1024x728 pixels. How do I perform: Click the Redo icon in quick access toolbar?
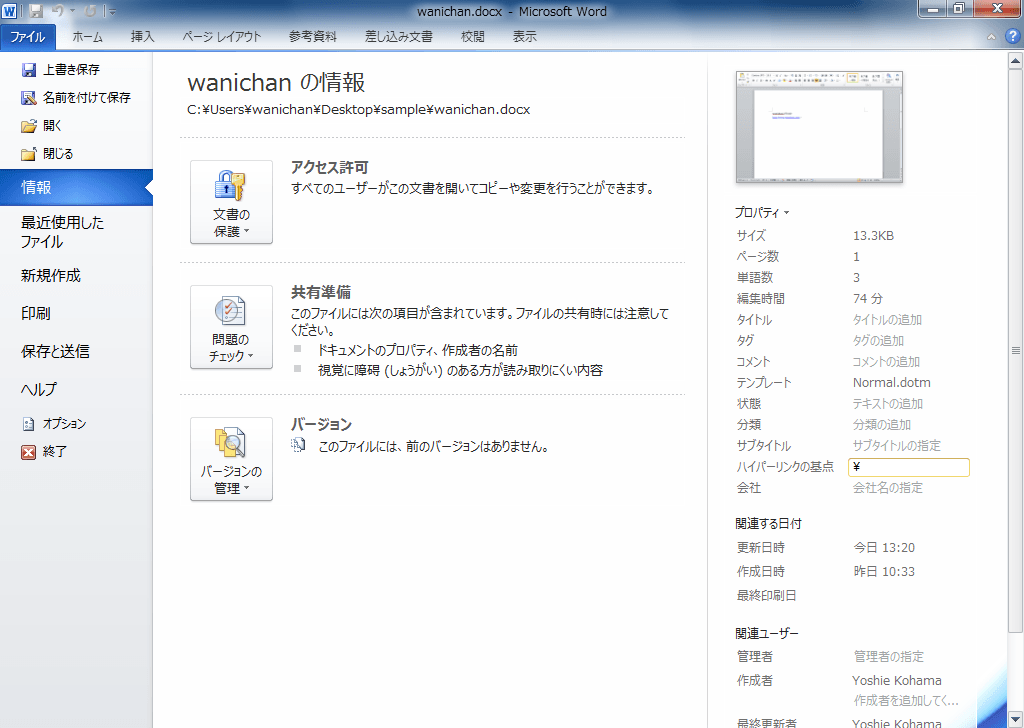coord(90,11)
